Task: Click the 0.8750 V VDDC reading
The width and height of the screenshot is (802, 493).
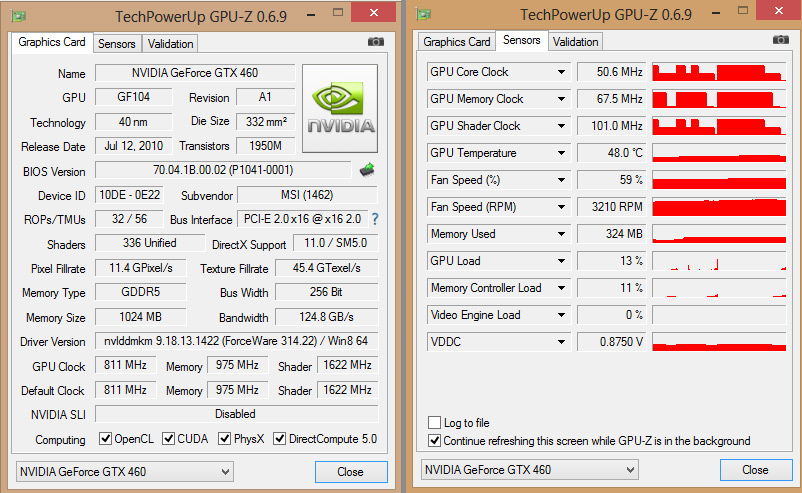Action: [x=611, y=342]
